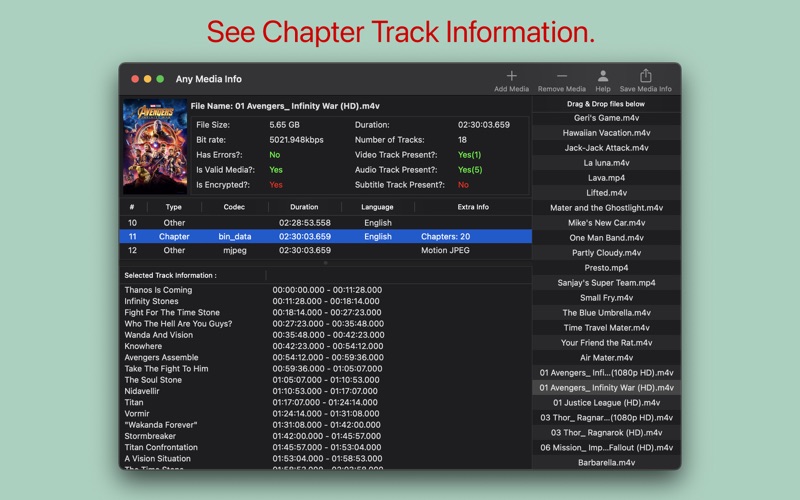Select Partly Cloudy.m4v

606,253
